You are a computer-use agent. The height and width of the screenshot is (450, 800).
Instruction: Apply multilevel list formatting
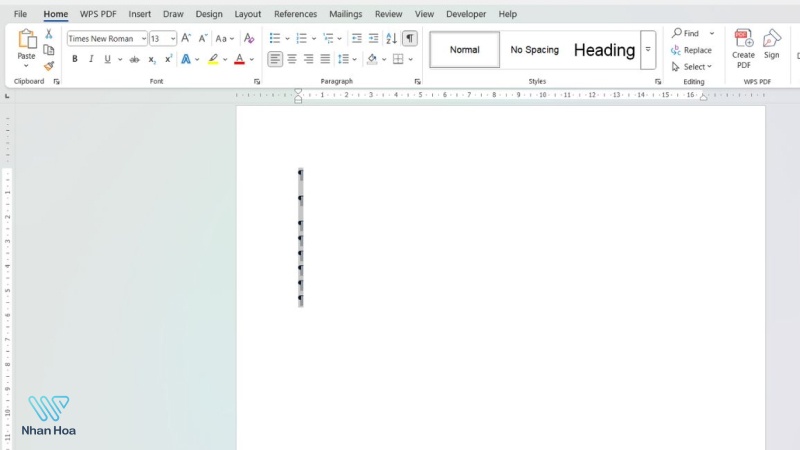click(x=328, y=38)
